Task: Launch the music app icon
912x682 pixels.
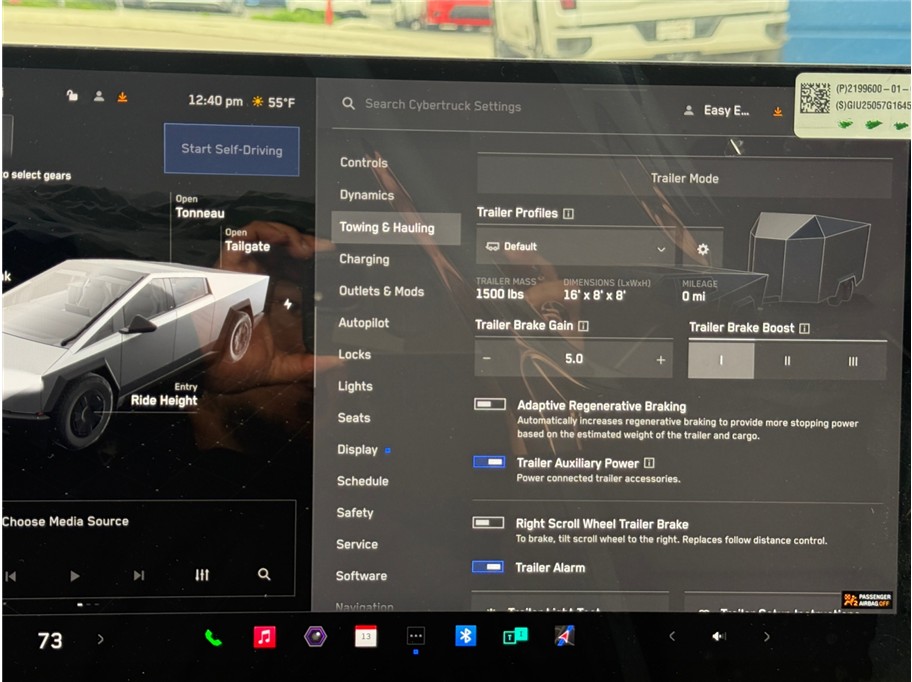Action: coord(264,637)
